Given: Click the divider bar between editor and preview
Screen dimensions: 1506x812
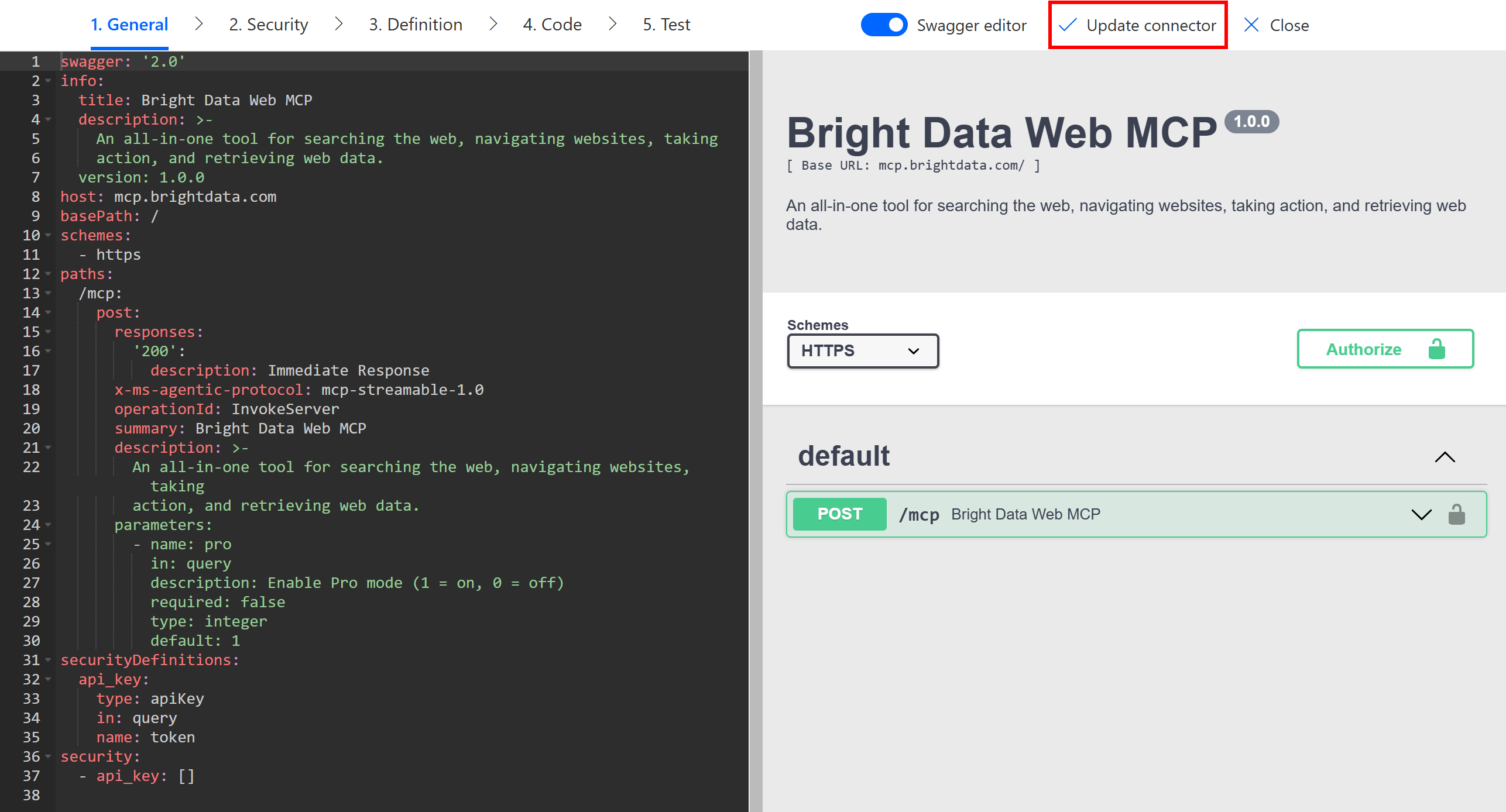Looking at the screenshot, I should [x=756, y=431].
